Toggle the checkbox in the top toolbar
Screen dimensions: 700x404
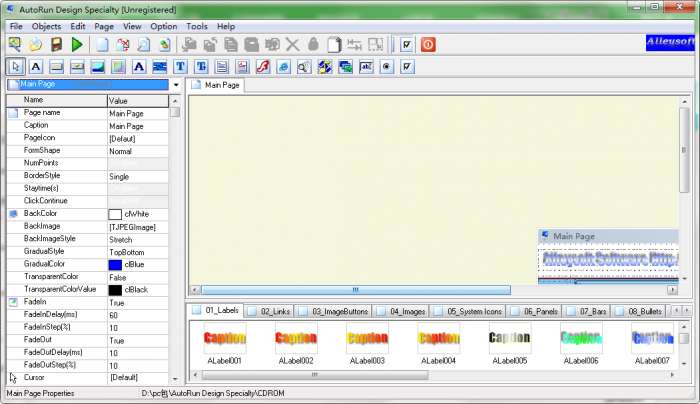(406, 45)
